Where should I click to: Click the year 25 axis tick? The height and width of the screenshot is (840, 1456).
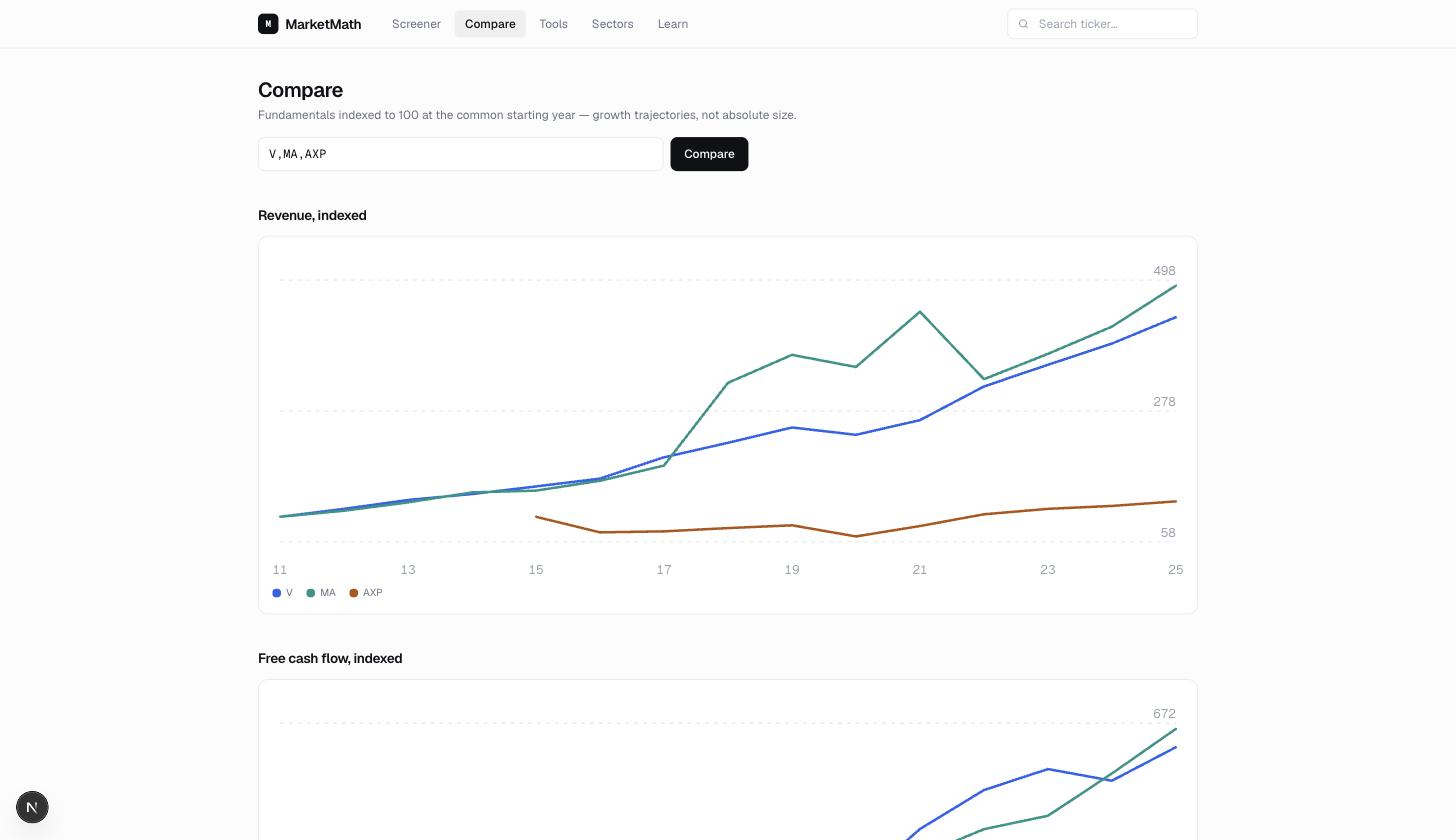coord(1175,570)
